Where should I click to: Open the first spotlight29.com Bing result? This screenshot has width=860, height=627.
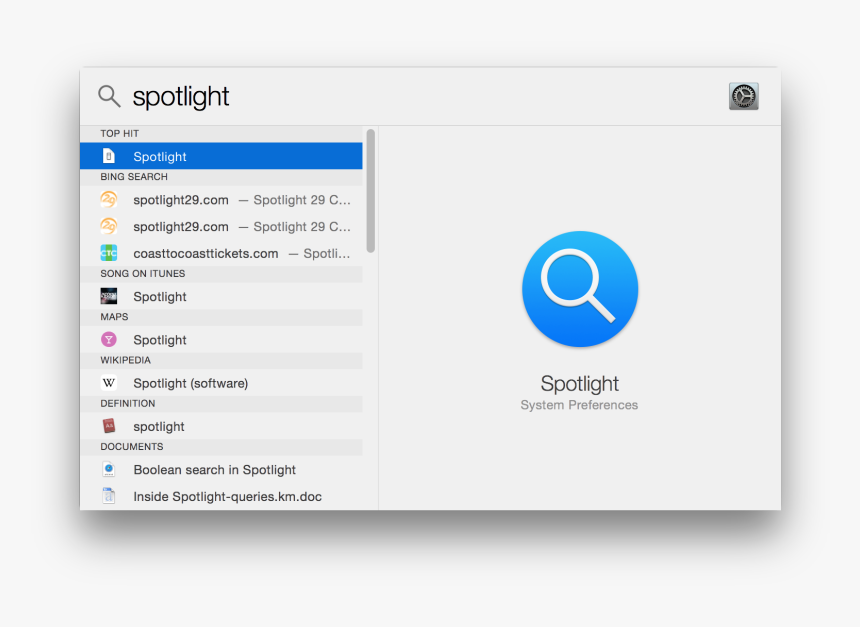pyautogui.click(x=181, y=200)
